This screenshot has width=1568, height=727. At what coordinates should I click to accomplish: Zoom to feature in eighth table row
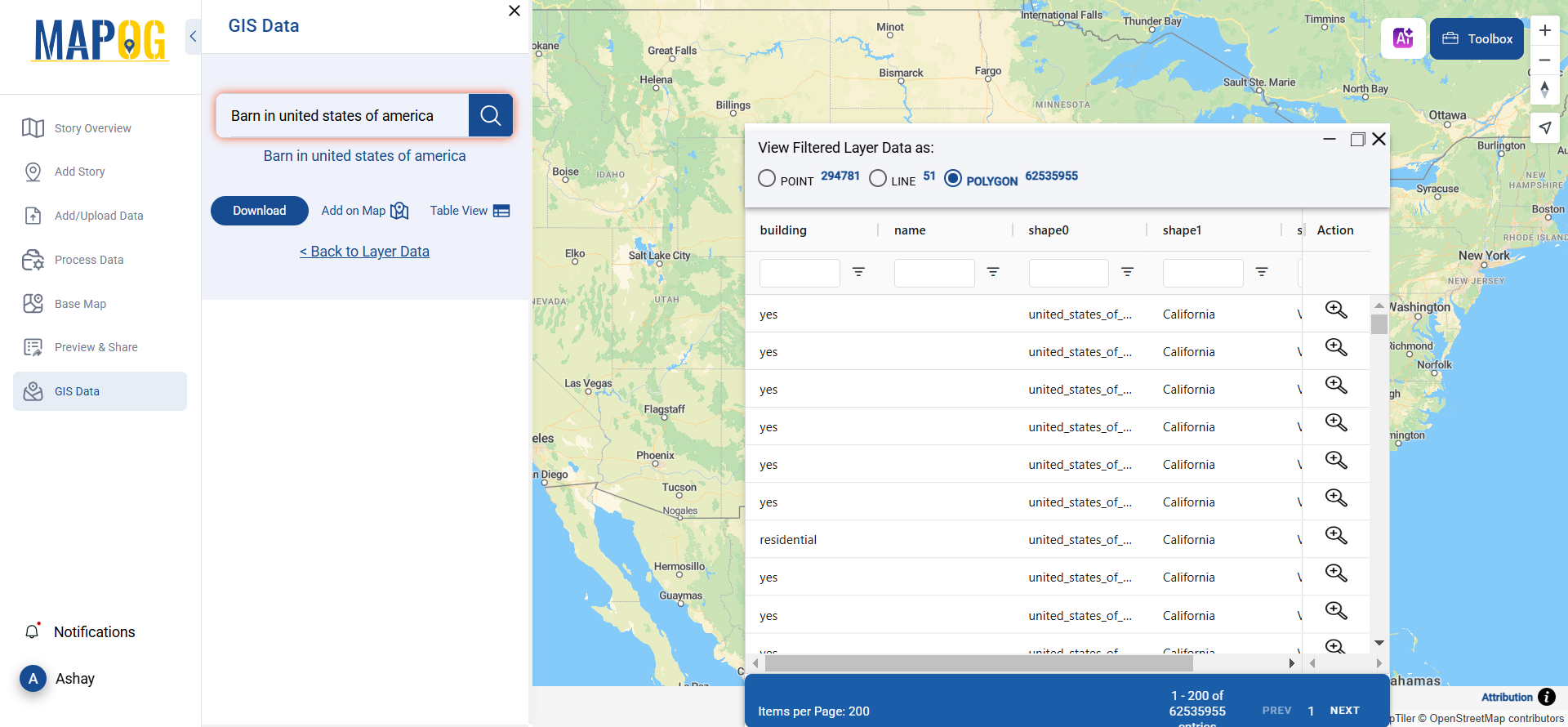click(1336, 573)
